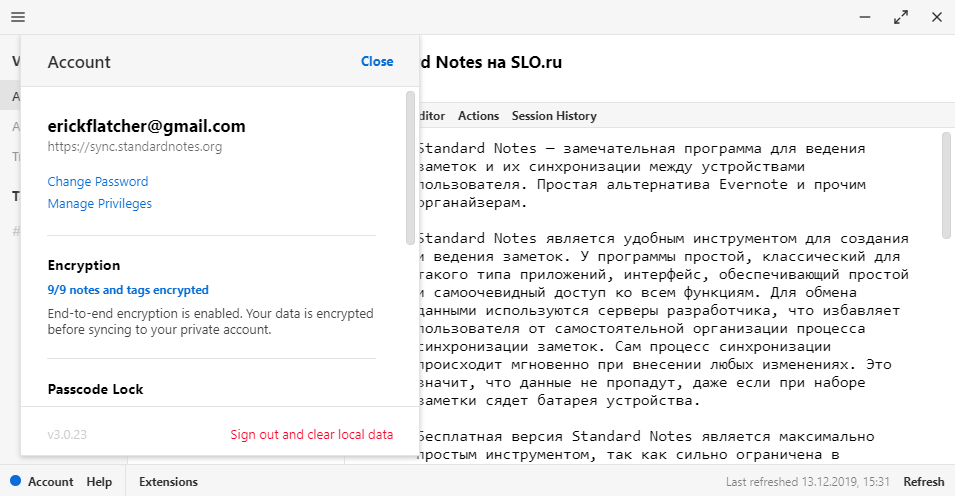The image size is (955, 496).
Task: Click the blue account status dot
Action: 15,481
